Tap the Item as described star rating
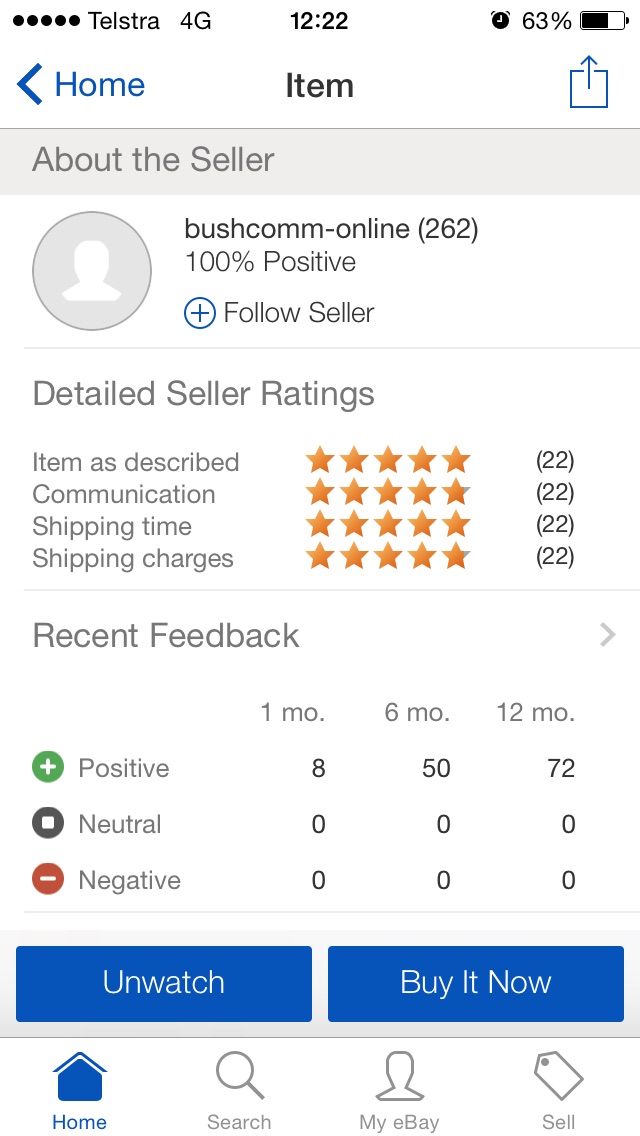 [388, 461]
